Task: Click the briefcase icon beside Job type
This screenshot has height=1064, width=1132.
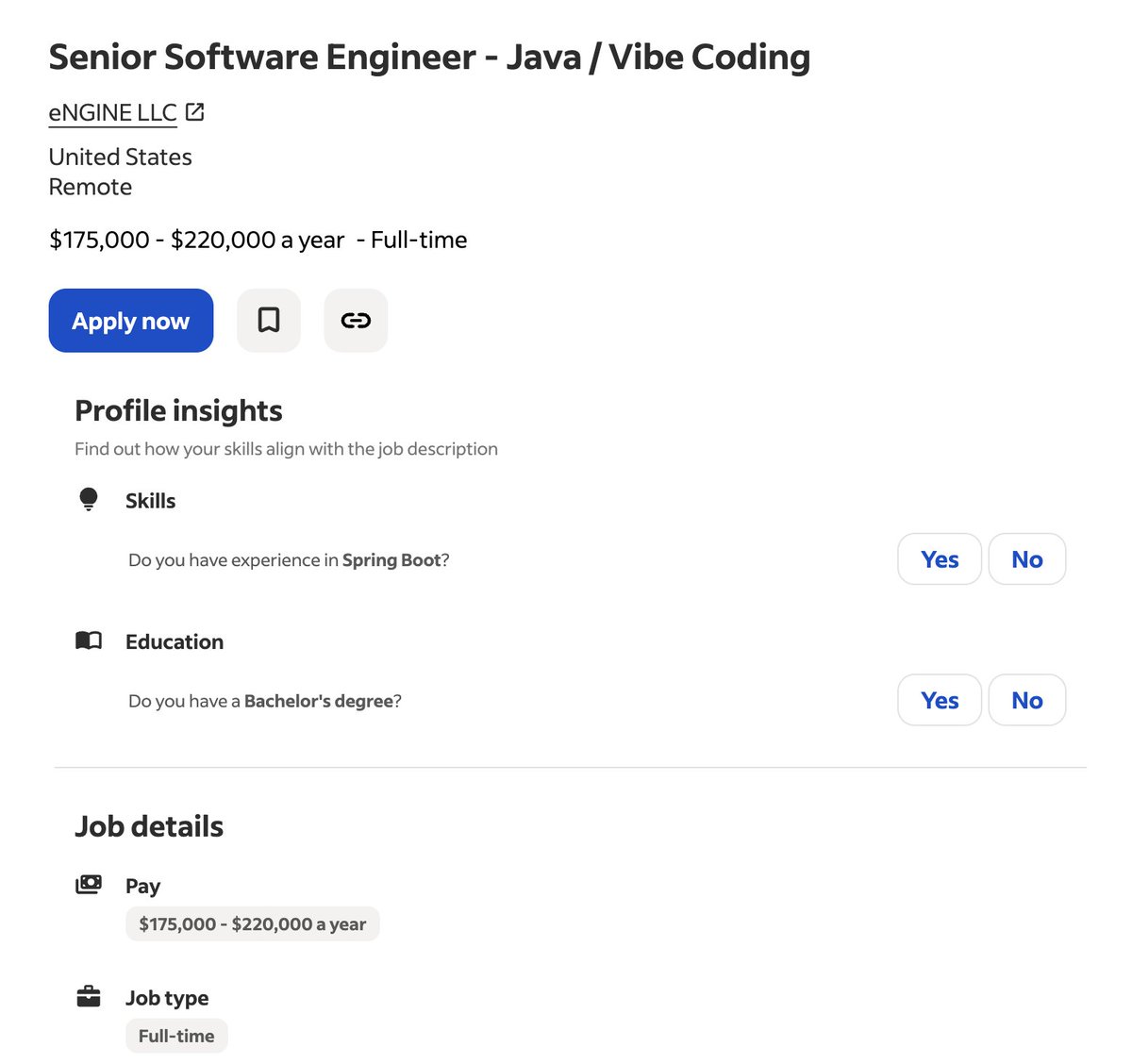Action: pyautogui.click(x=89, y=996)
